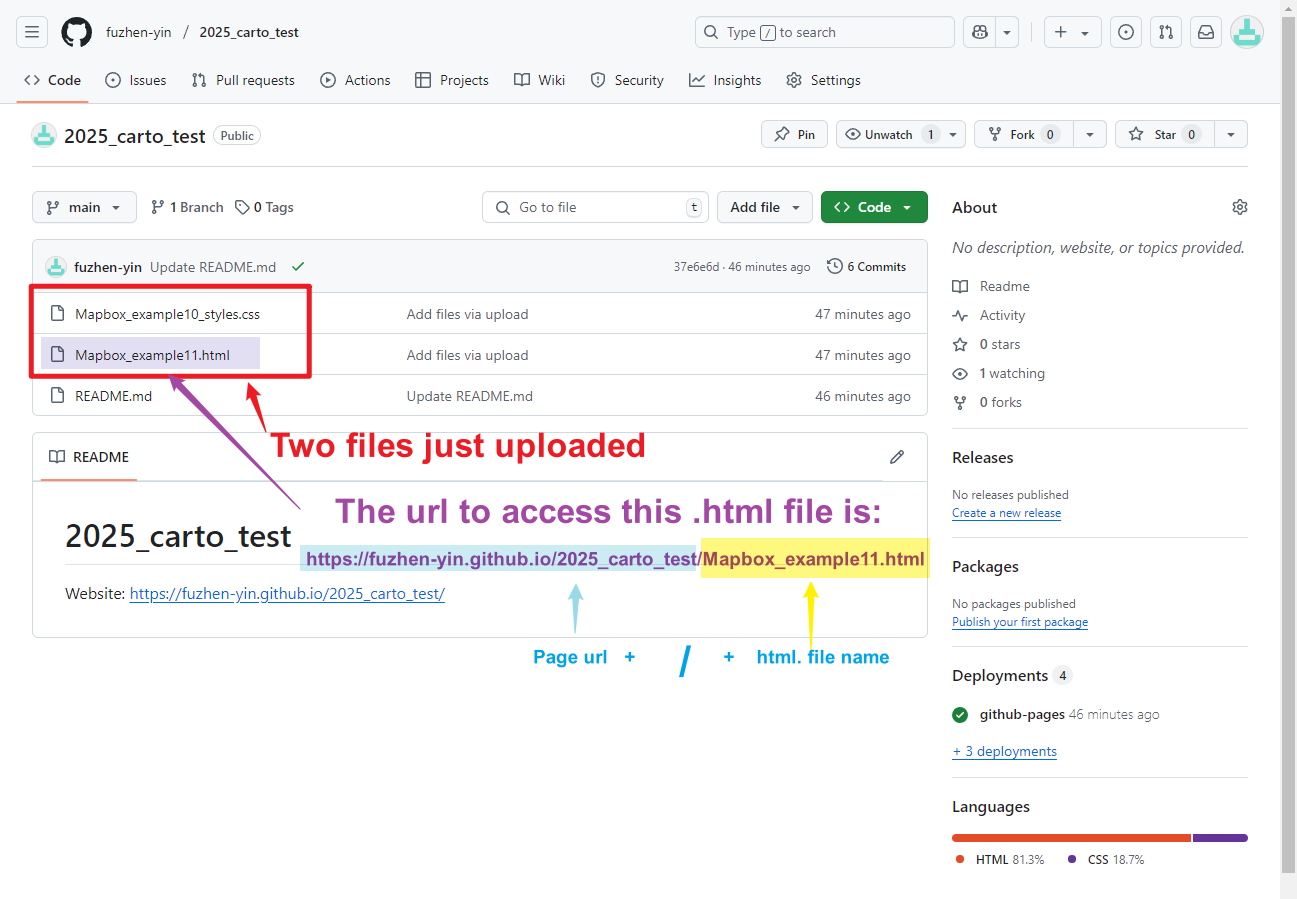The height and width of the screenshot is (899, 1297).
Task: Select the README tab in file preview
Action: point(89,457)
